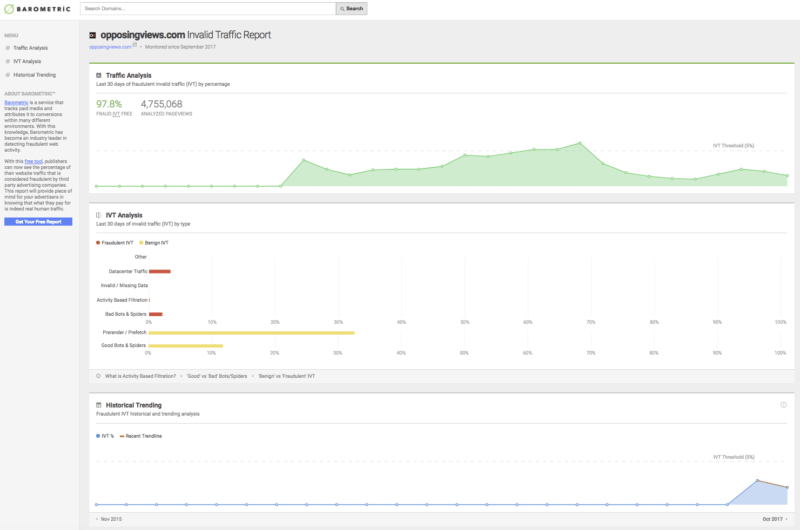Image resolution: width=800 pixels, height=530 pixels.
Task: Follow the Barometric link in the about text
Action: [x=16, y=103]
